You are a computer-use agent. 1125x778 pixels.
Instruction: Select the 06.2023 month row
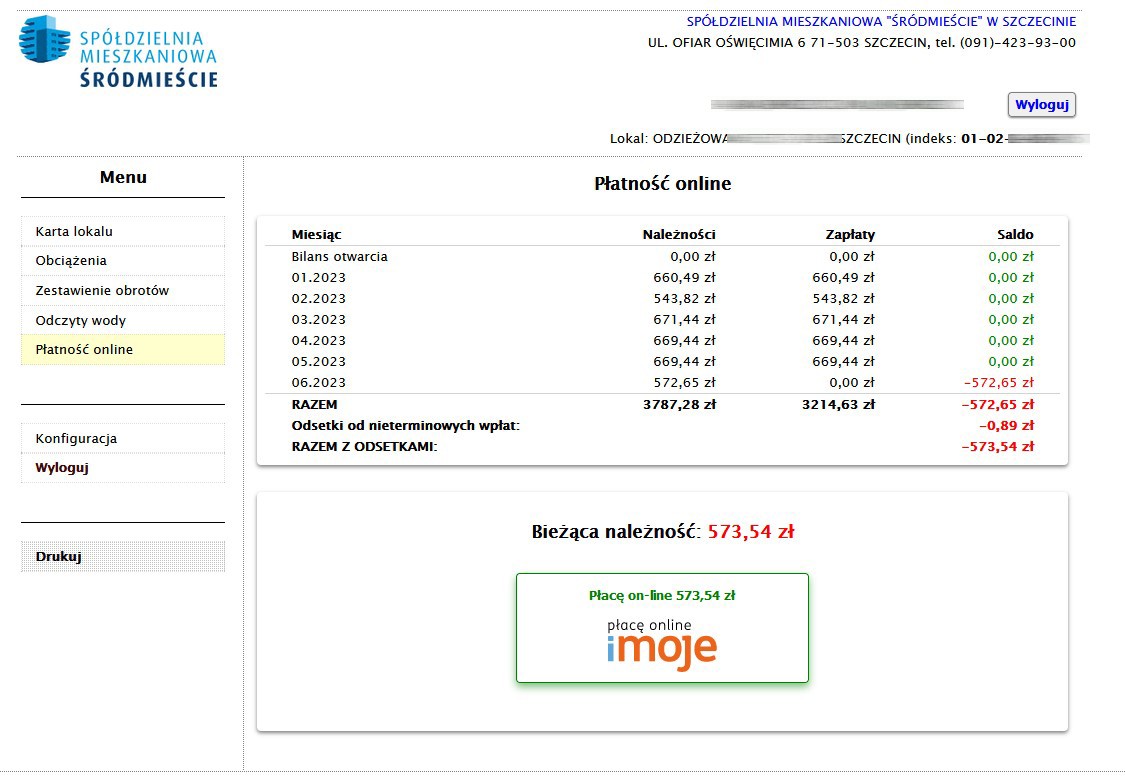(x=319, y=383)
